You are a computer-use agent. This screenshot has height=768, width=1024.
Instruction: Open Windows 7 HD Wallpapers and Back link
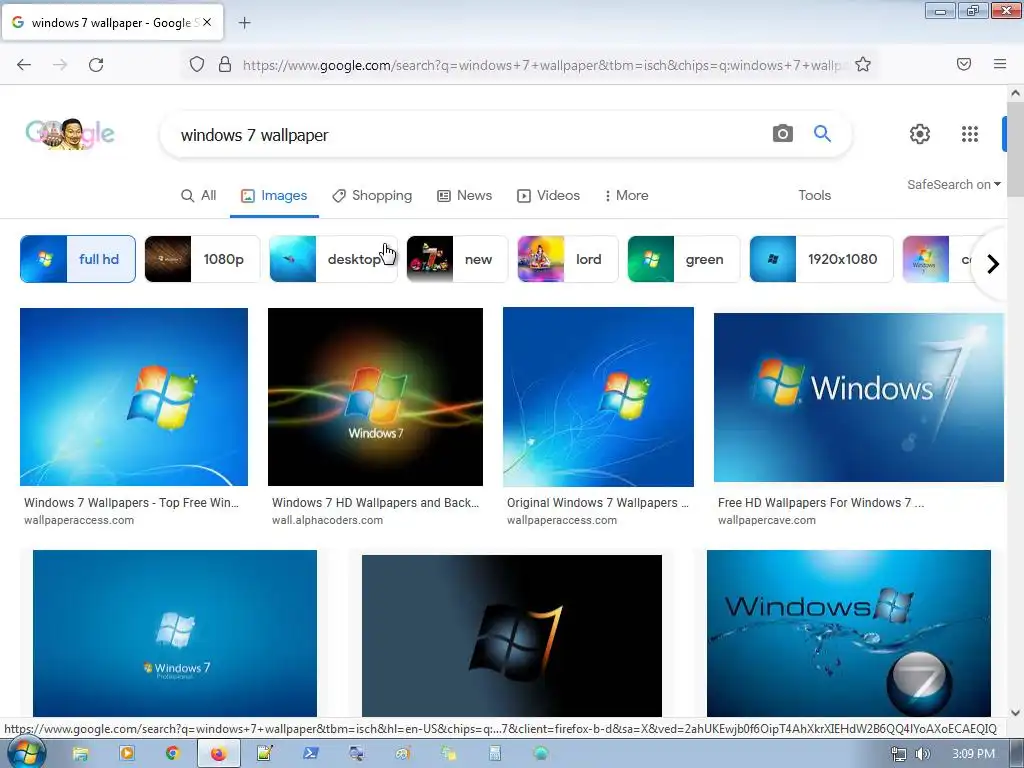point(376,503)
